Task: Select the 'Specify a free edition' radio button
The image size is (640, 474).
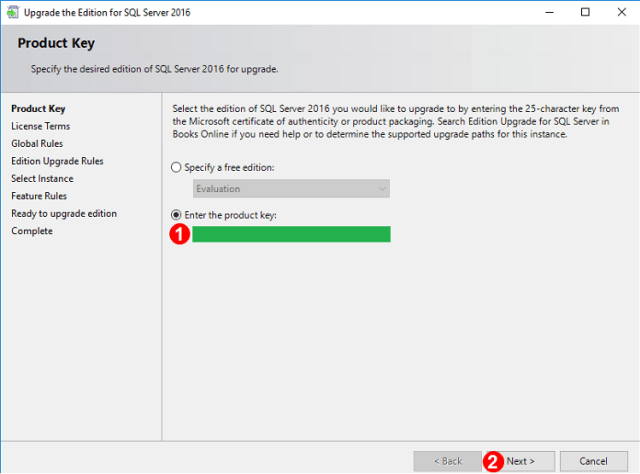Action: pos(176,167)
